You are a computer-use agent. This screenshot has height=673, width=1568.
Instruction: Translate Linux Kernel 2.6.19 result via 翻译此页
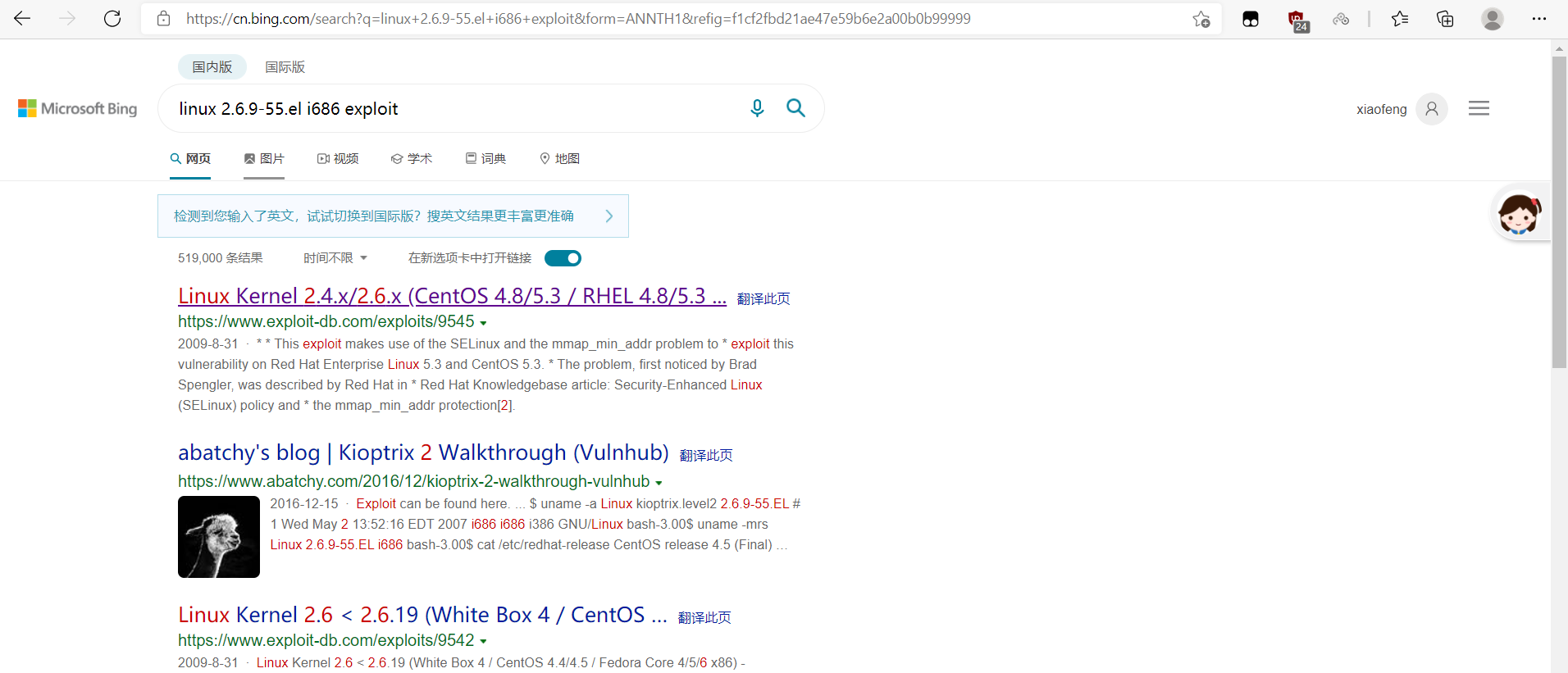click(x=704, y=618)
